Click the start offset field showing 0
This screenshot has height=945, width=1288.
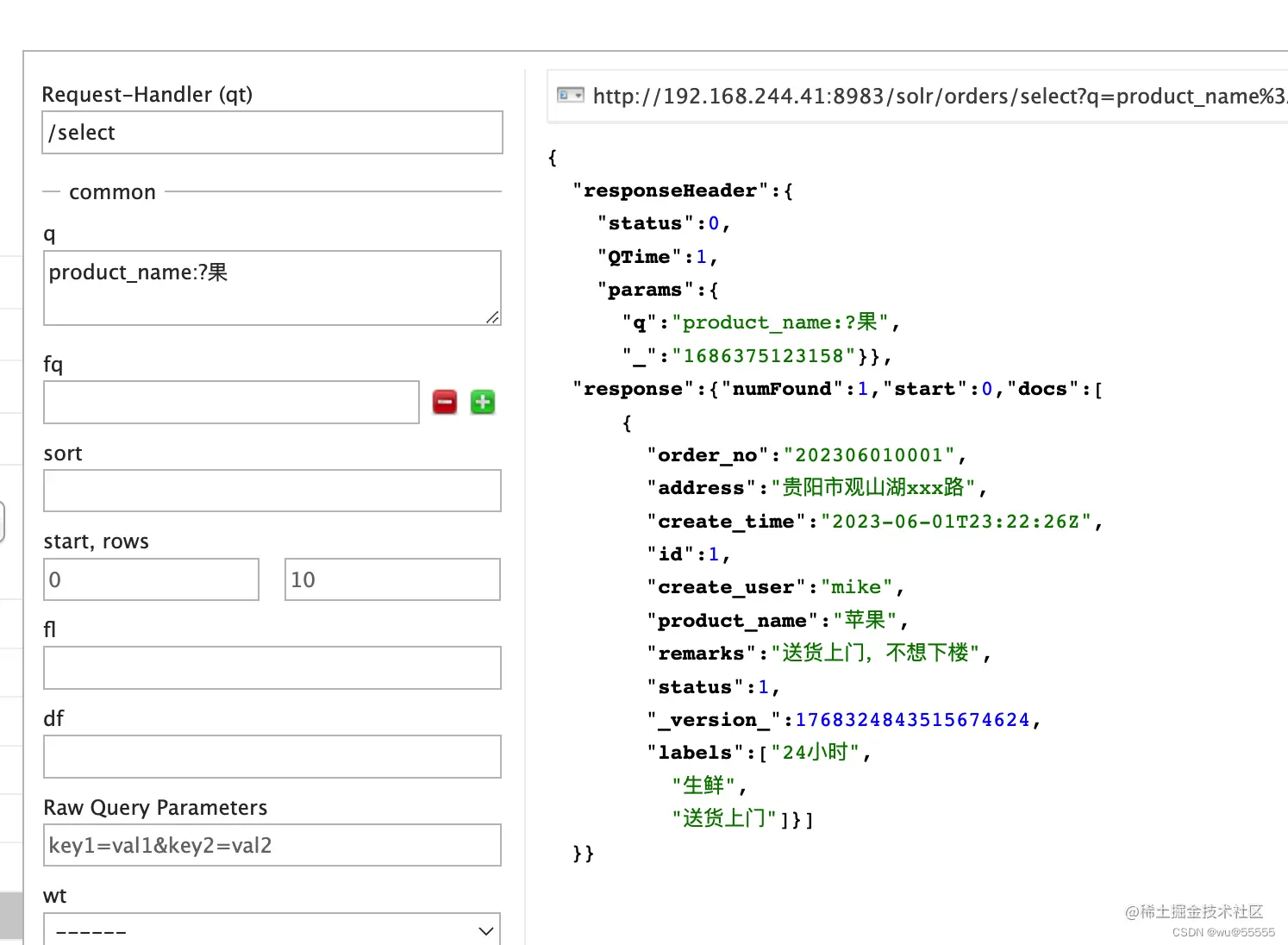pyautogui.click(x=151, y=579)
